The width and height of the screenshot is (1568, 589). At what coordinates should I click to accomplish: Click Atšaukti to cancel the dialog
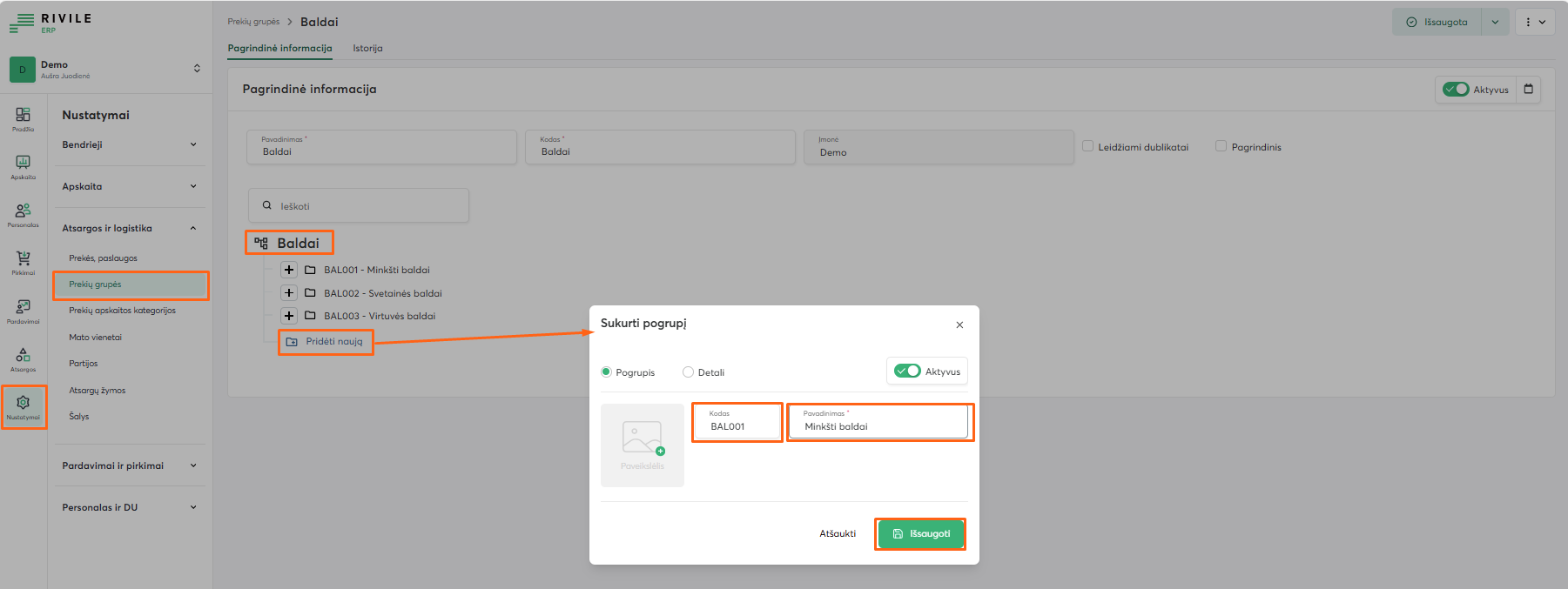tap(838, 533)
